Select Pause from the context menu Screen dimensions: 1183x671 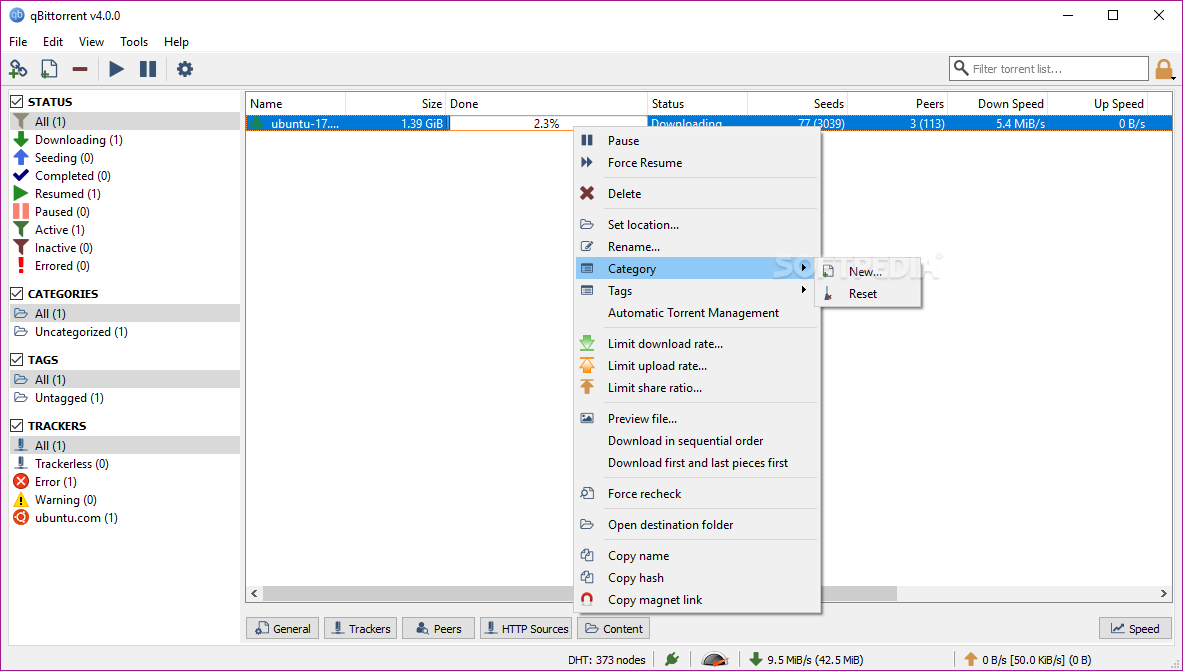697,140
